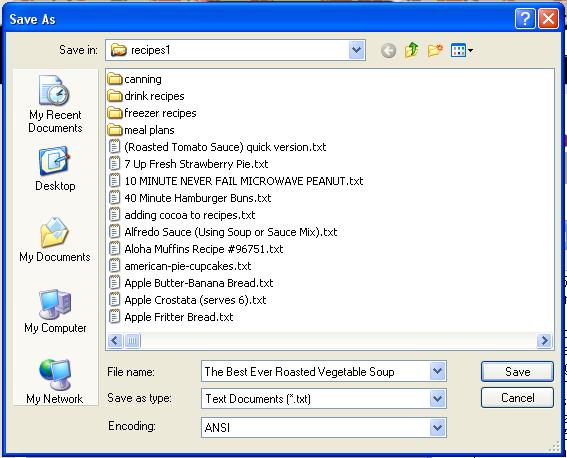Click the Save button
This screenshot has width=567, height=458.
click(x=517, y=371)
